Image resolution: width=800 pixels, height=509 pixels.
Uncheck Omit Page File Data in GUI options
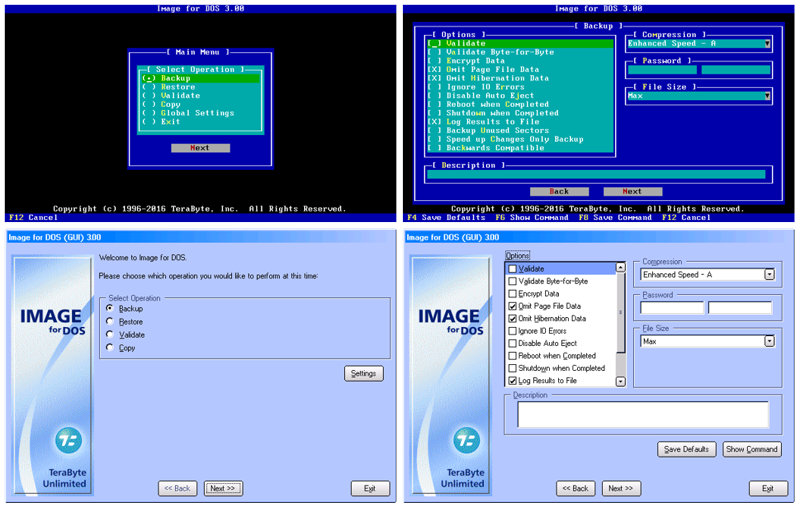(x=512, y=306)
